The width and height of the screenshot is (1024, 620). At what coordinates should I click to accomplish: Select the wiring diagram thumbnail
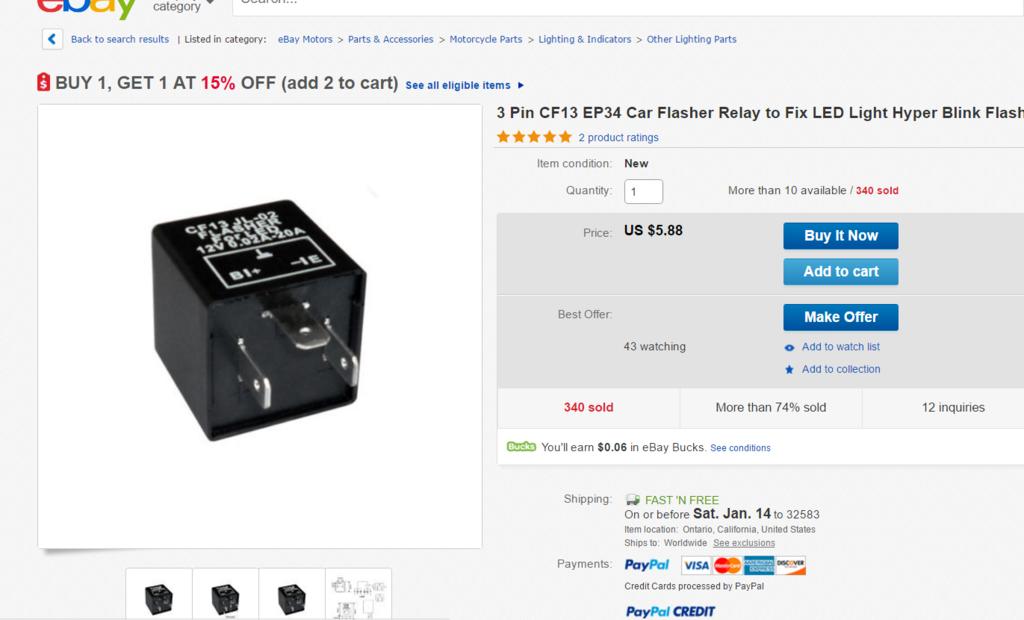tap(358, 595)
